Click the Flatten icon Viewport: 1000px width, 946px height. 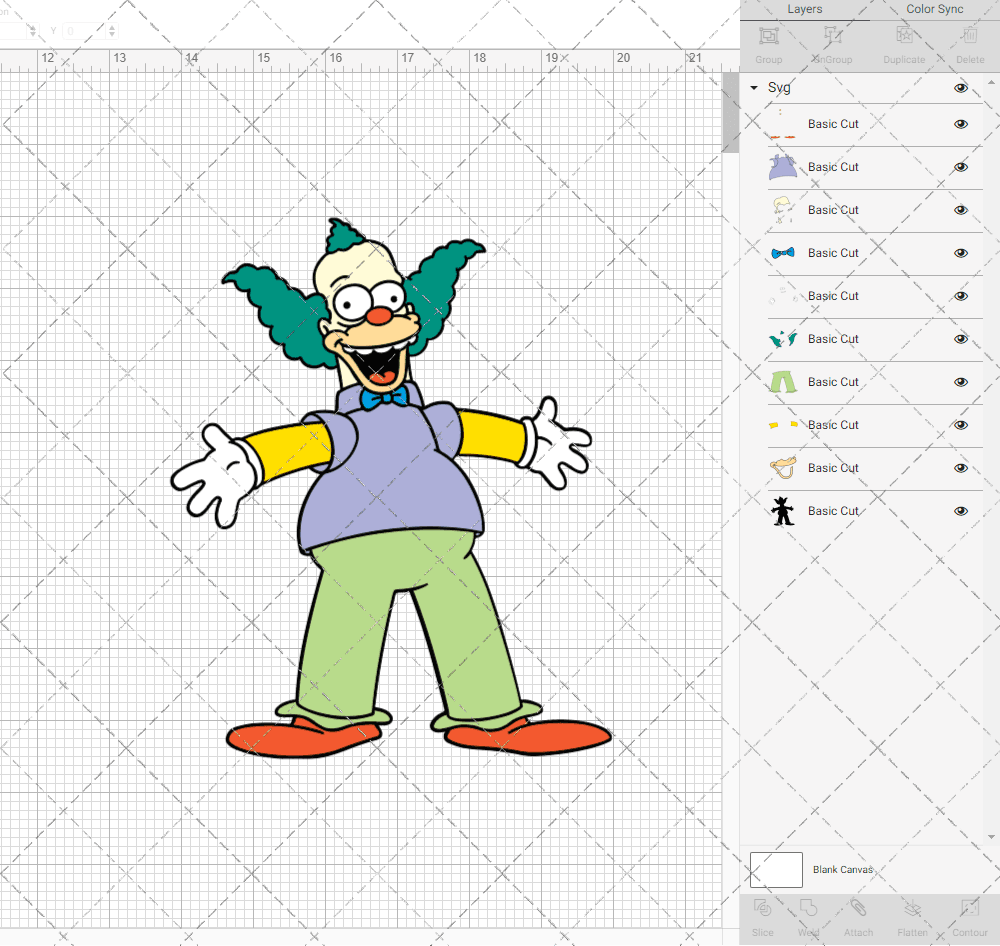913,908
